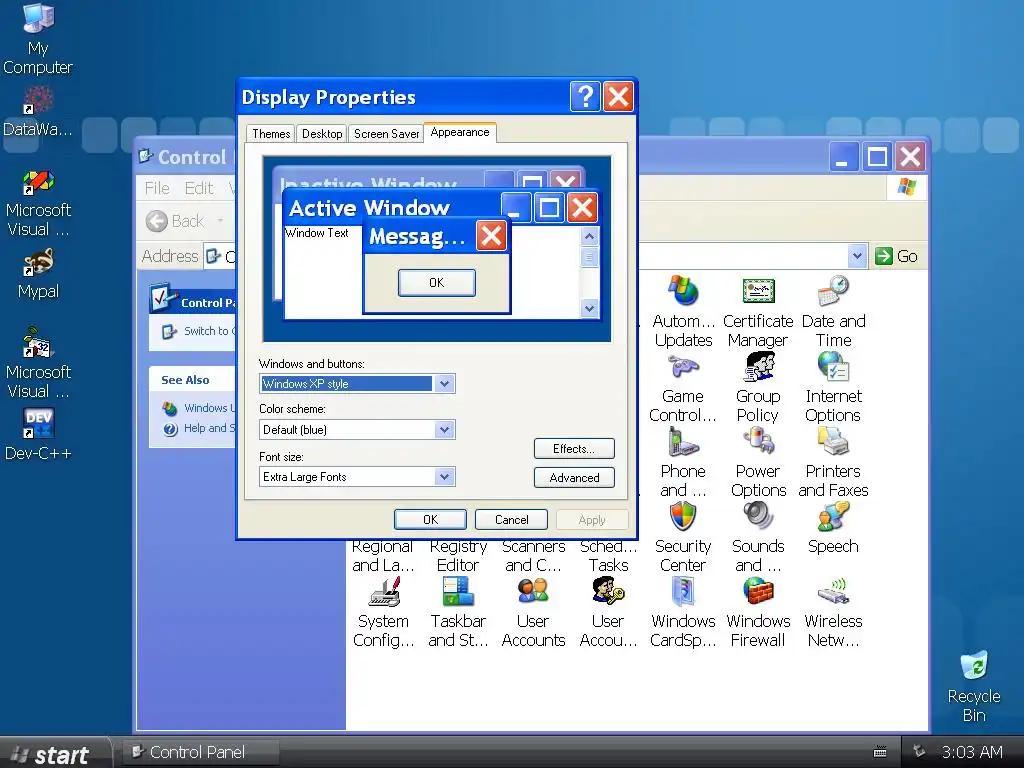The height and width of the screenshot is (768, 1024).
Task: Click the Advanced button
Action: (574, 477)
